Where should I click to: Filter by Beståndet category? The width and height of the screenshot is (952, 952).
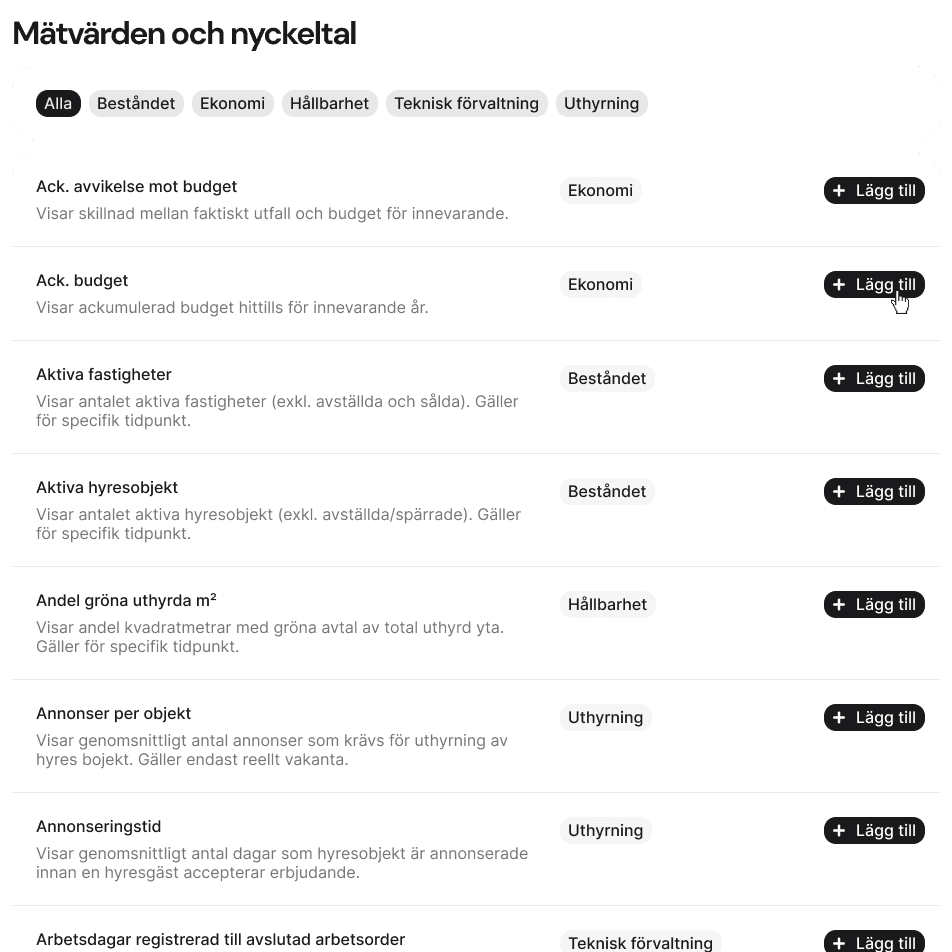(136, 103)
